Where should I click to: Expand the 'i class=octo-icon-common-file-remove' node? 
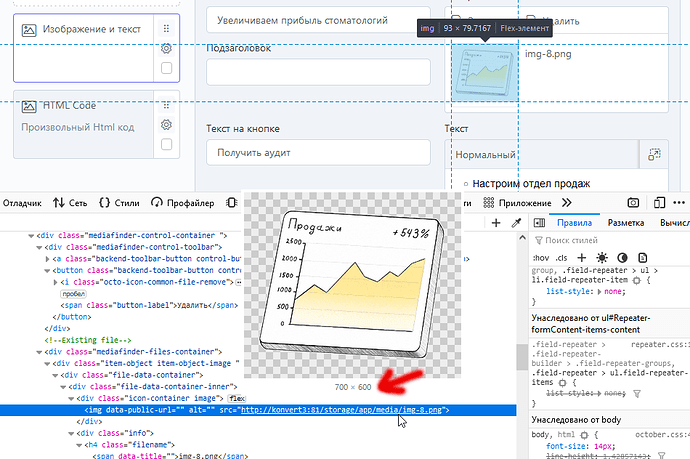tap(55, 282)
